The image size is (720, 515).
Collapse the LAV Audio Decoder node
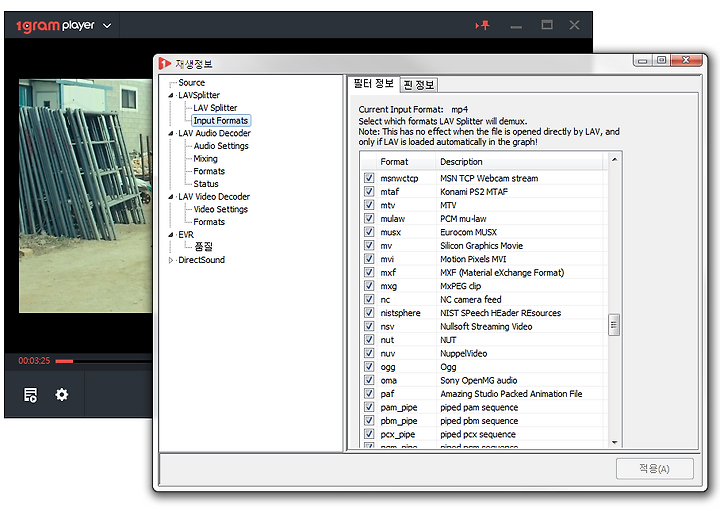coord(171,134)
